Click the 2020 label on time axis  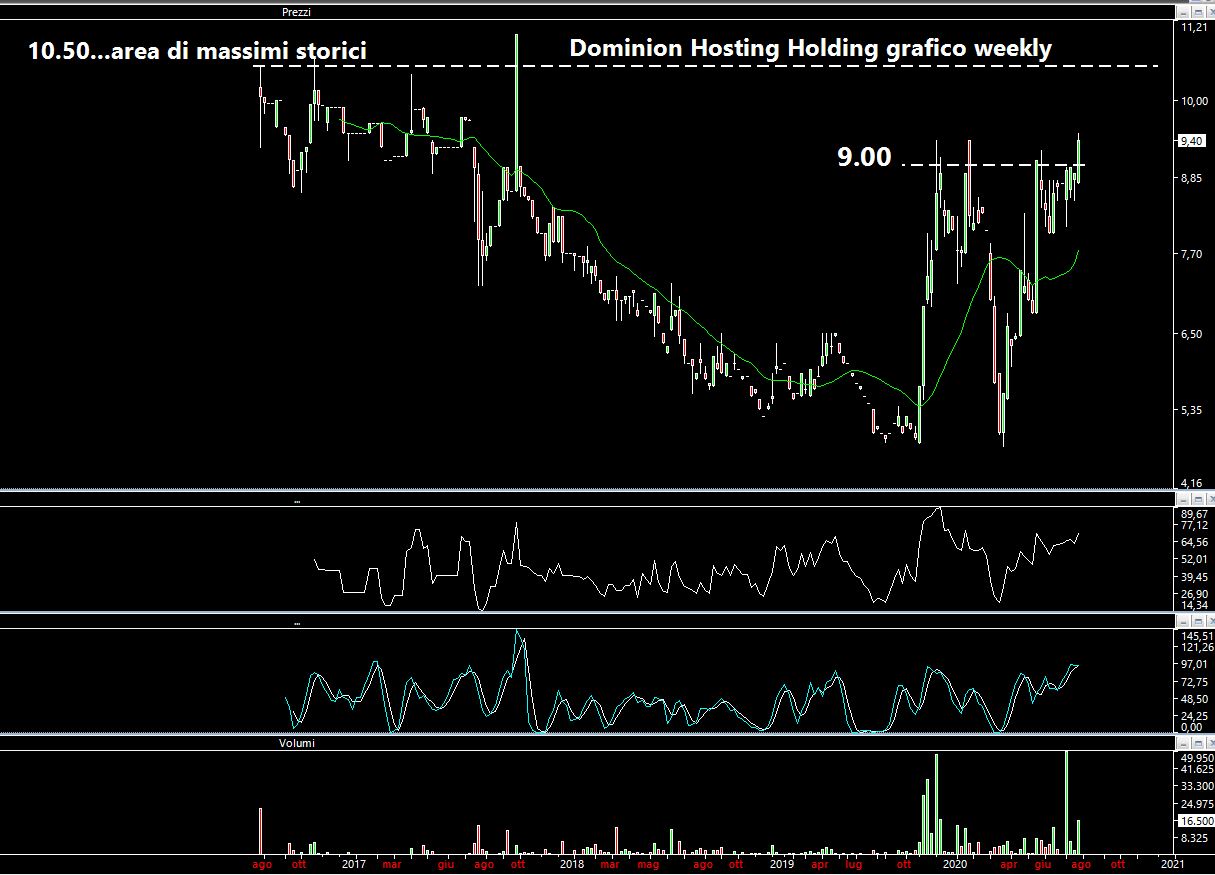(x=955, y=864)
